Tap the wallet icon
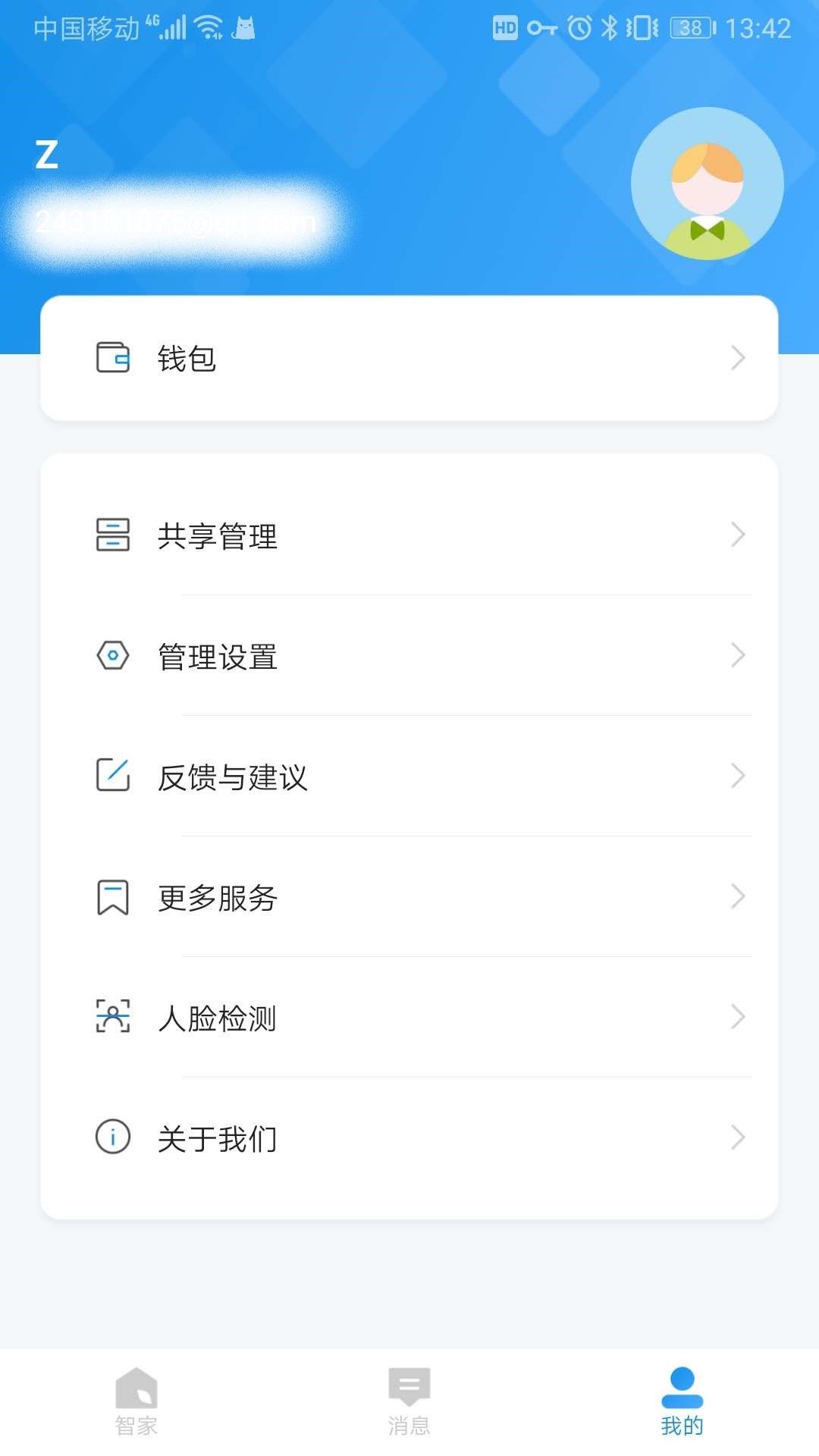 point(113,358)
